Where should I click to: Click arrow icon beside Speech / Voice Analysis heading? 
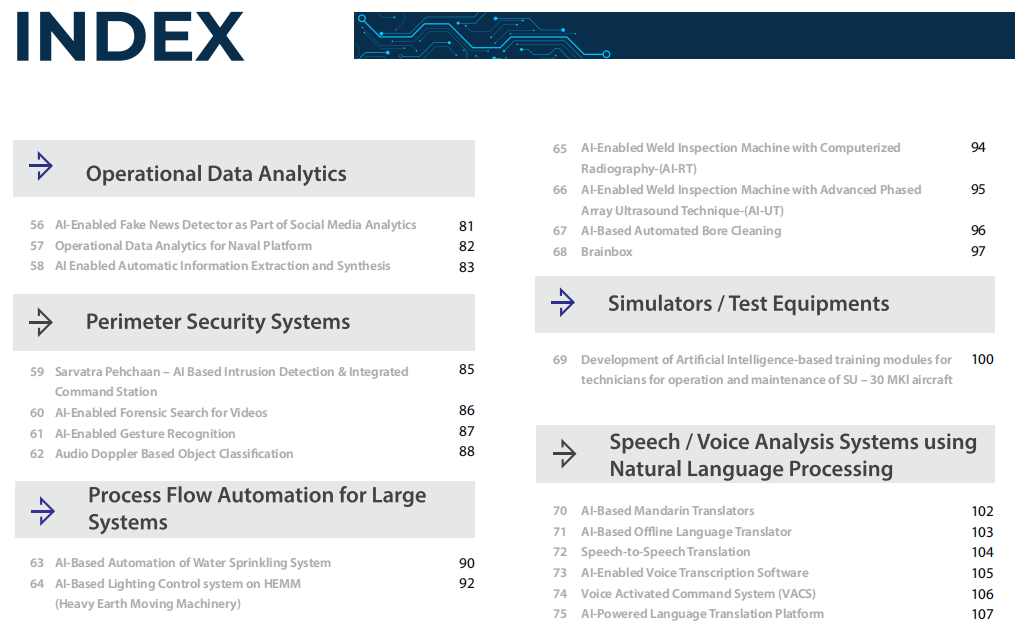564,453
